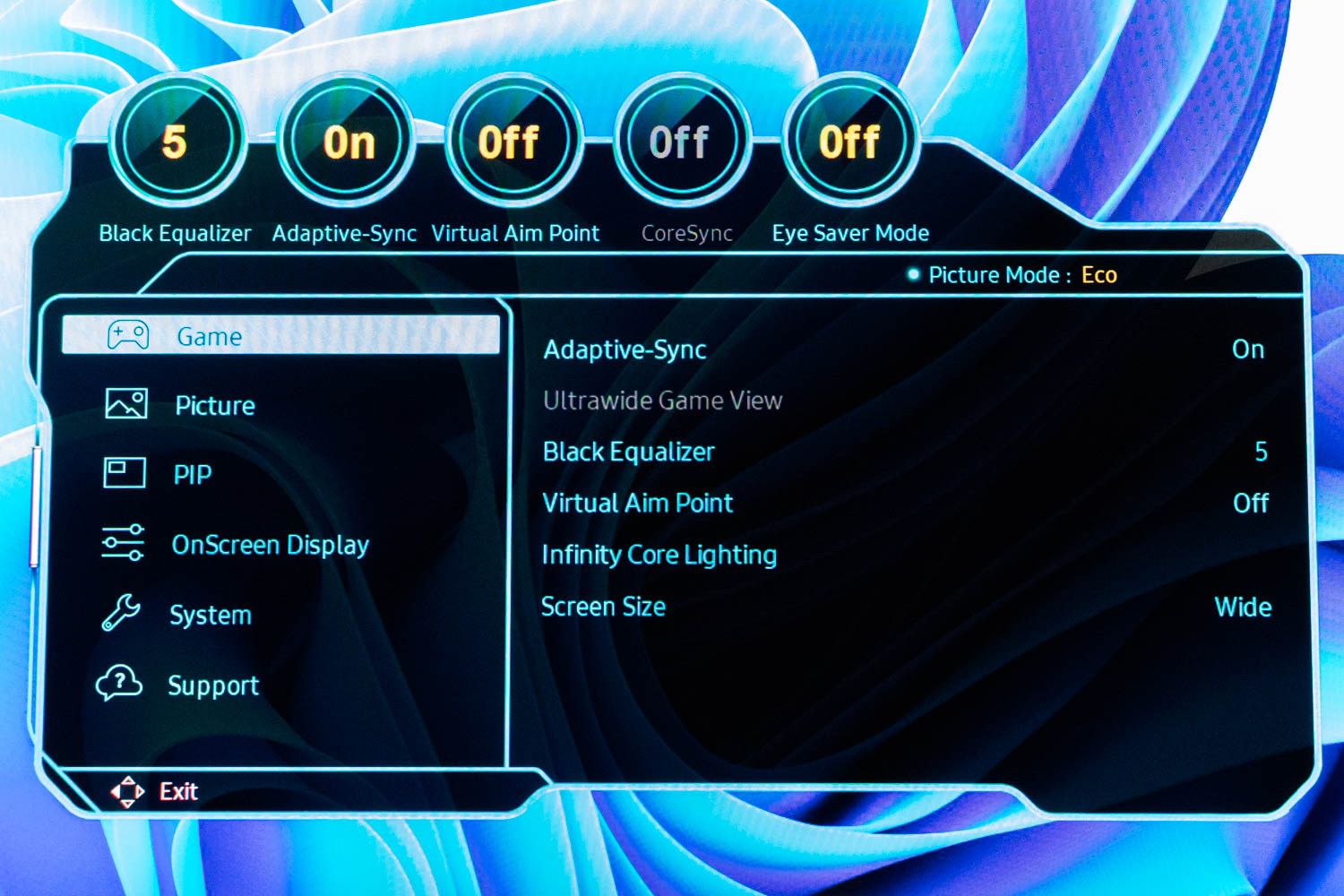Open Infinity Core Lighting options

pyautogui.click(x=659, y=554)
